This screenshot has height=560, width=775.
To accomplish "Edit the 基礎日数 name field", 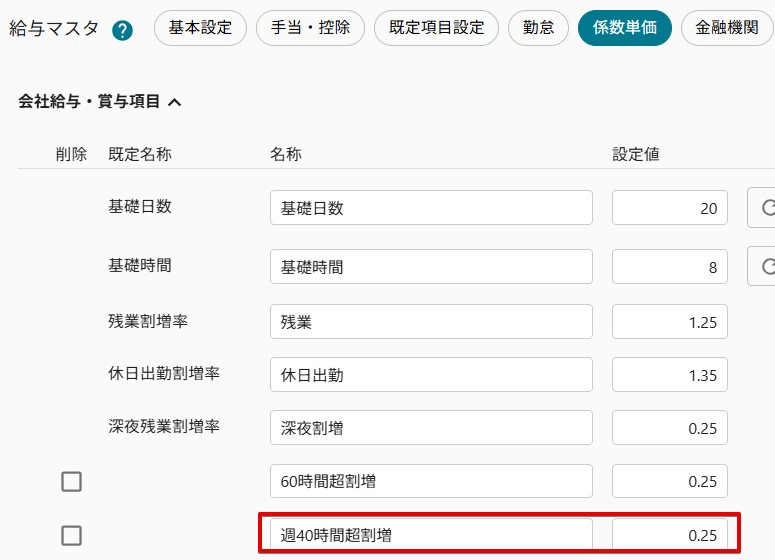I will pyautogui.click(x=431, y=208).
